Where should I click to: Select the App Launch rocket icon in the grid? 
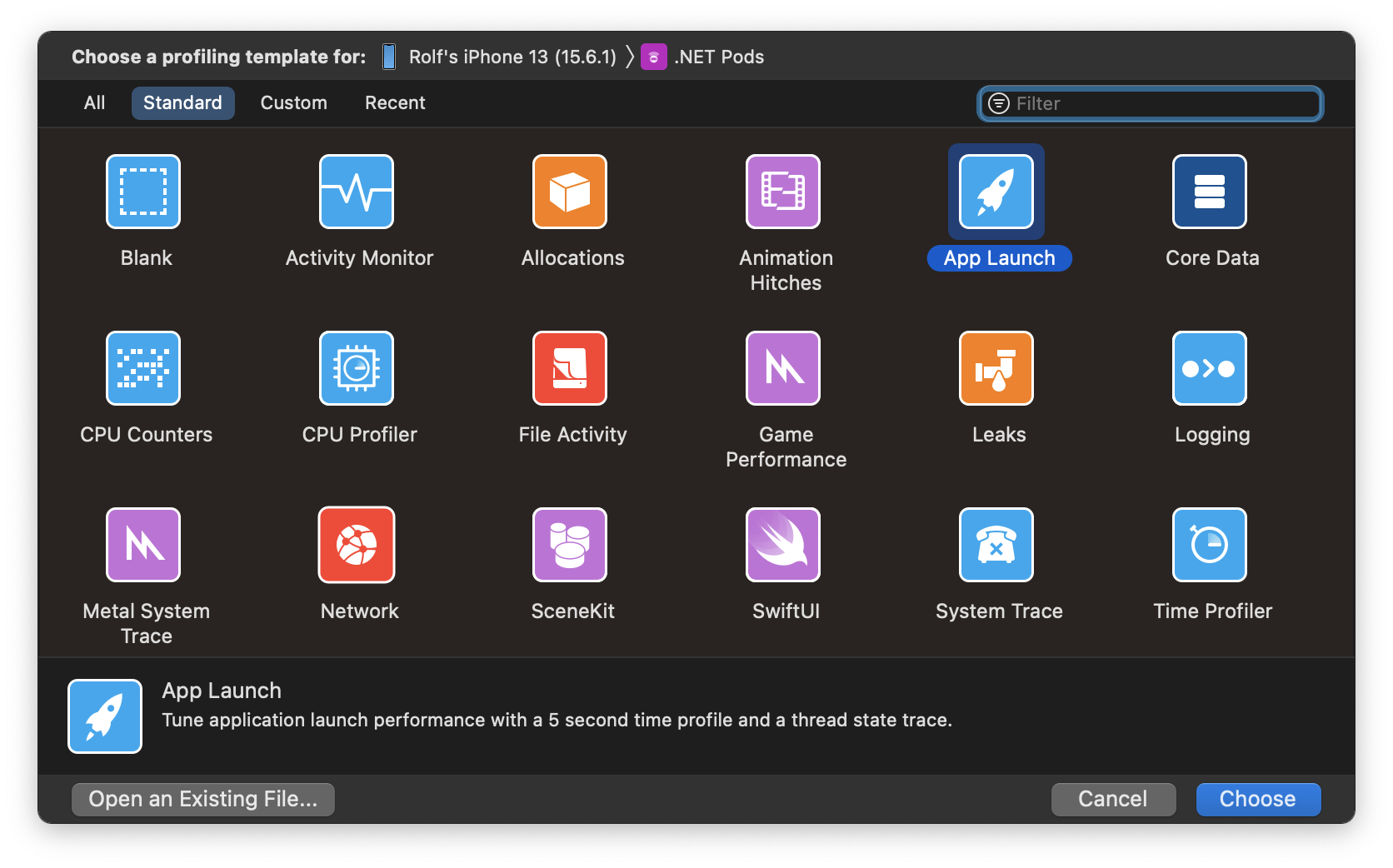tap(996, 192)
